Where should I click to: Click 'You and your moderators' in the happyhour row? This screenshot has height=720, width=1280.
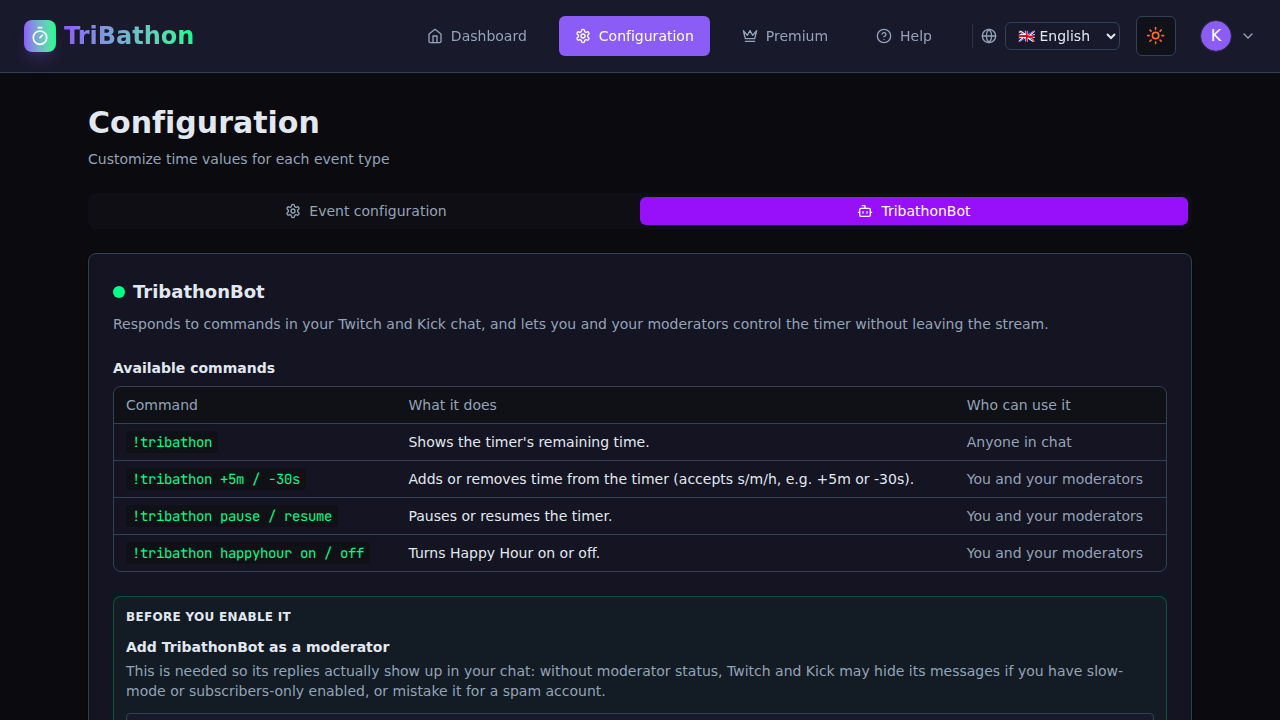pos(1055,553)
